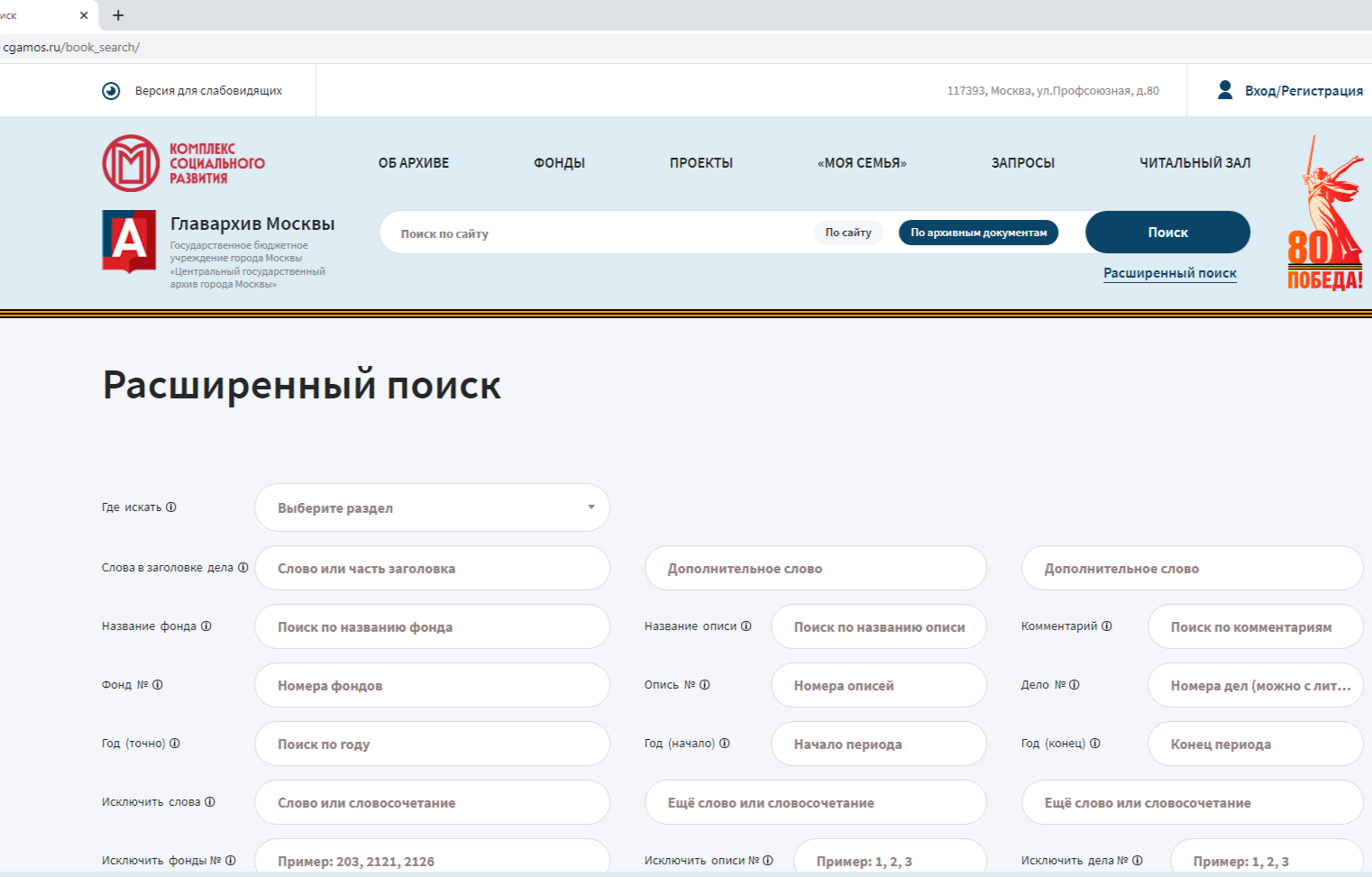The height and width of the screenshot is (877, 1372).
Task: Click info icon next to Комментарий label
Action: [x=1107, y=626]
